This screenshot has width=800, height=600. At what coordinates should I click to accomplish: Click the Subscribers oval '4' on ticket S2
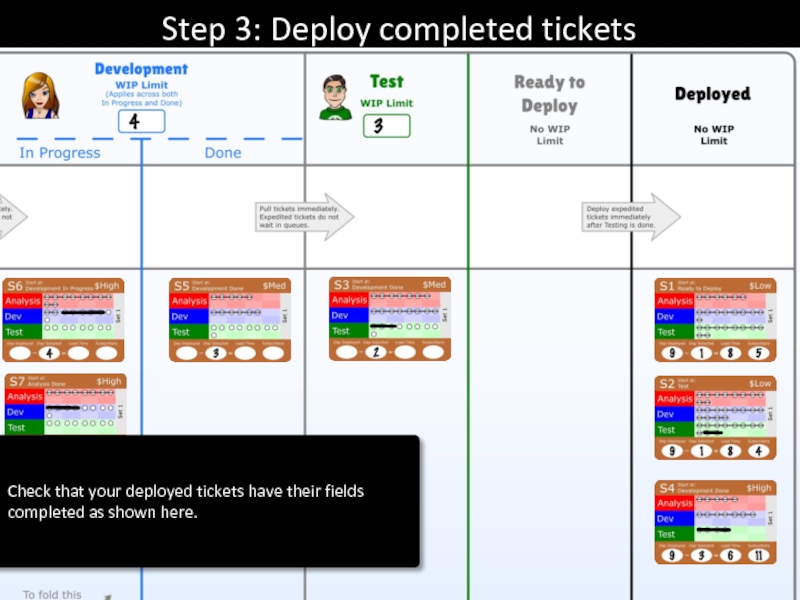pos(759,451)
